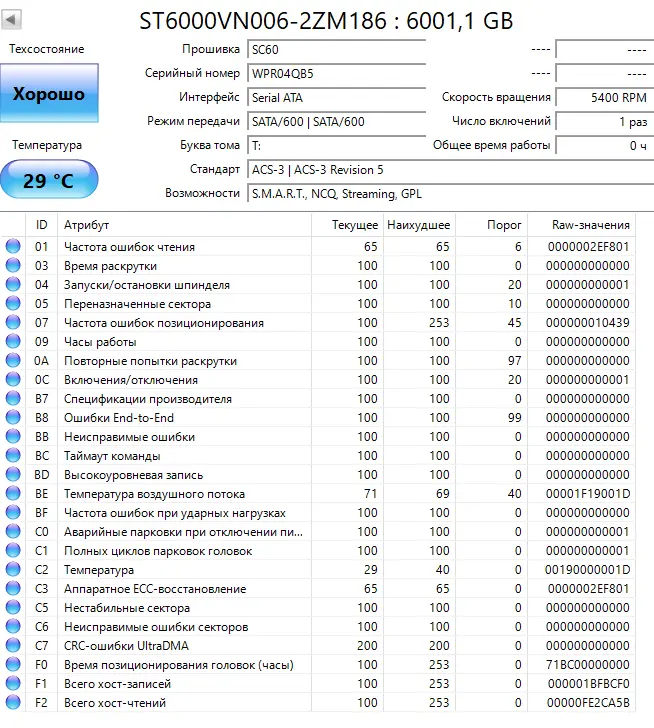Click status icon for Всего хост-записей
Viewport: 654px width, 728px height.
click(13, 684)
